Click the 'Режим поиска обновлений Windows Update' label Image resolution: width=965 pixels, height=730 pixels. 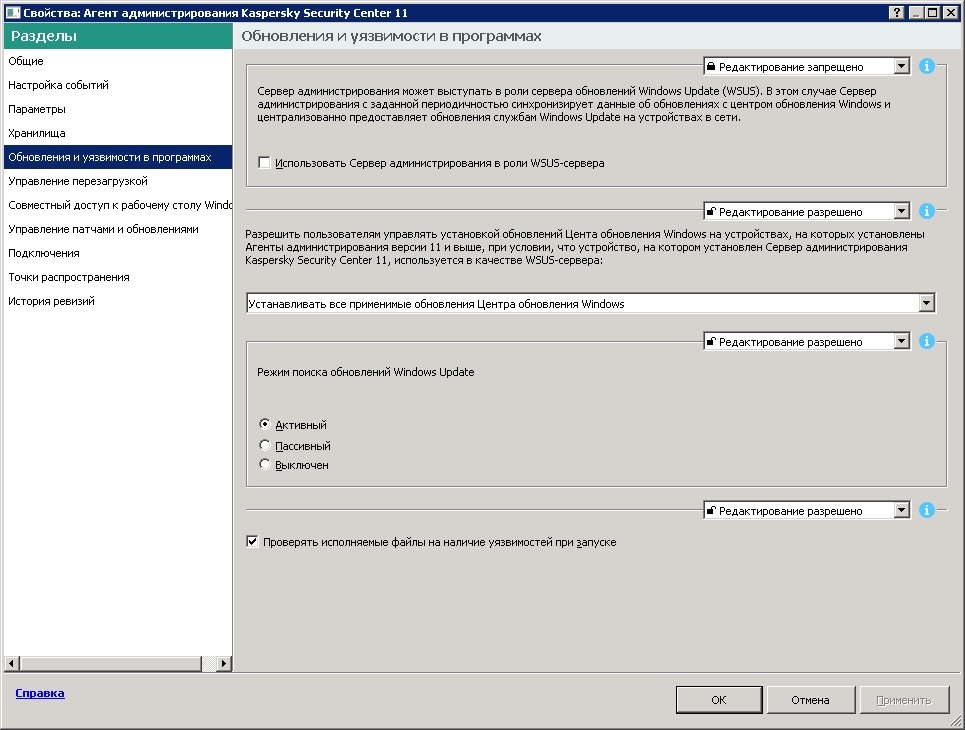point(366,372)
